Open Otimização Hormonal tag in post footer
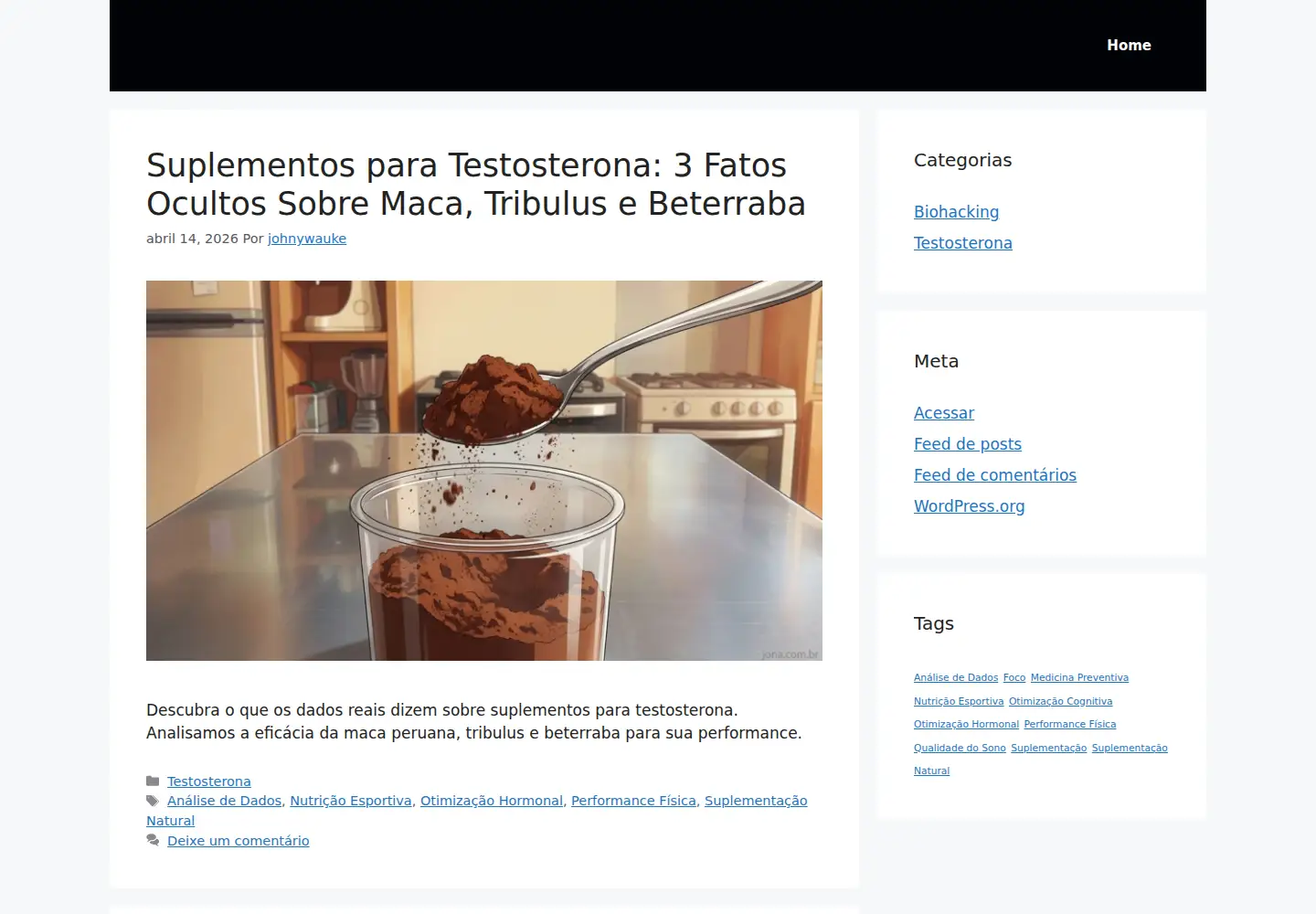1316x914 pixels. point(492,801)
